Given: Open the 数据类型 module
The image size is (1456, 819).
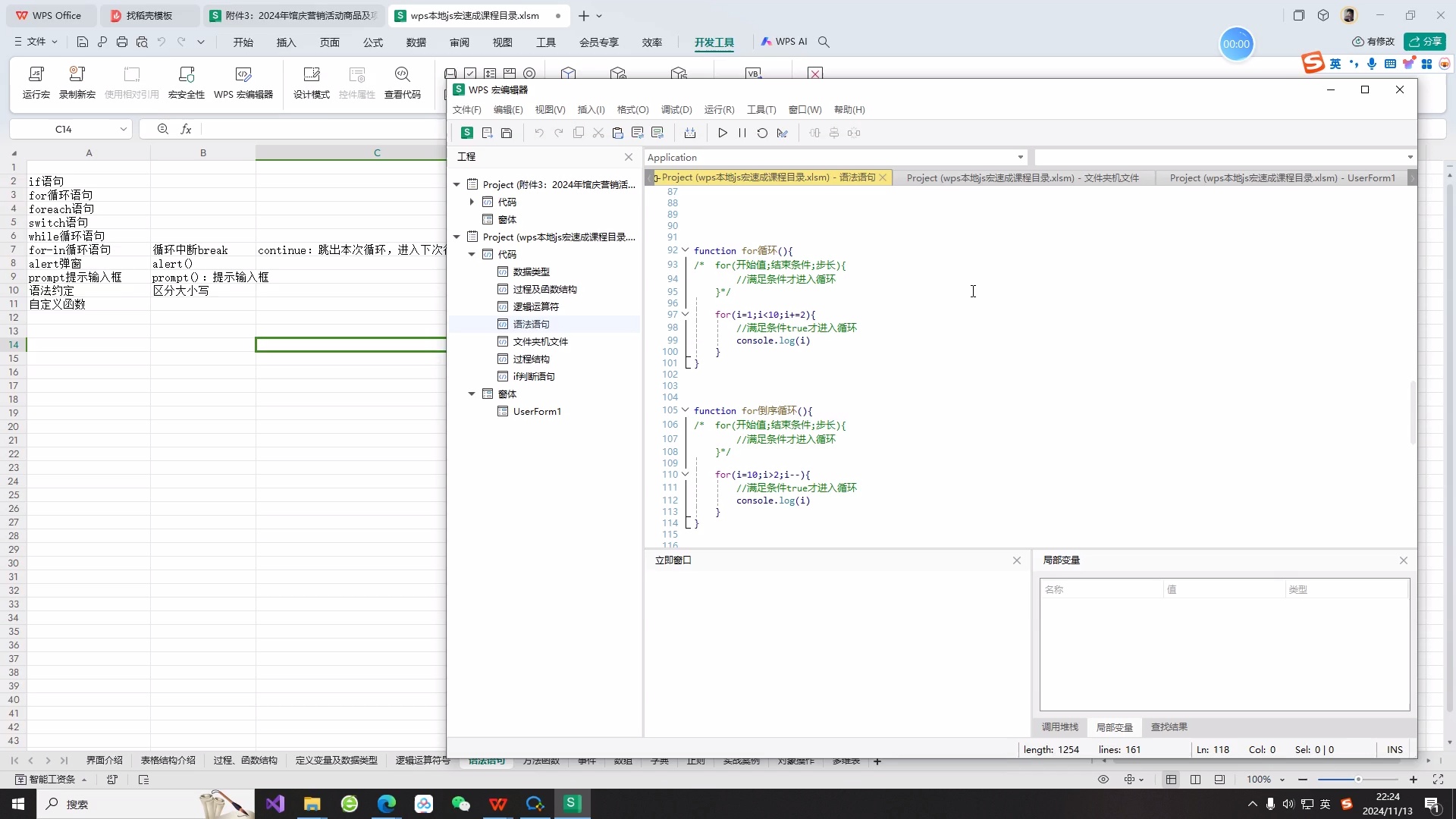Looking at the screenshot, I should (x=531, y=271).
